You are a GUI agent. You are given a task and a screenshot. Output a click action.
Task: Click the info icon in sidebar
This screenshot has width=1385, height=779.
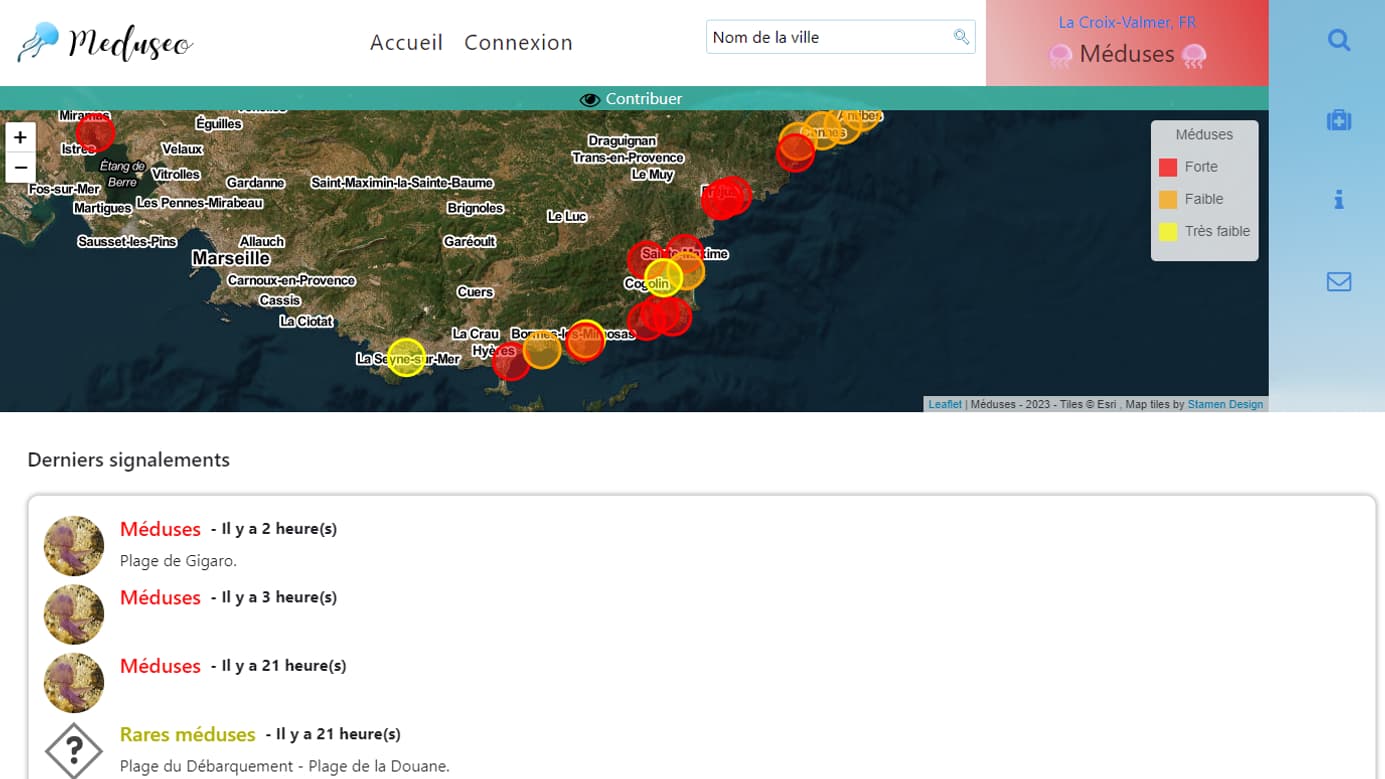[1338, 200]
